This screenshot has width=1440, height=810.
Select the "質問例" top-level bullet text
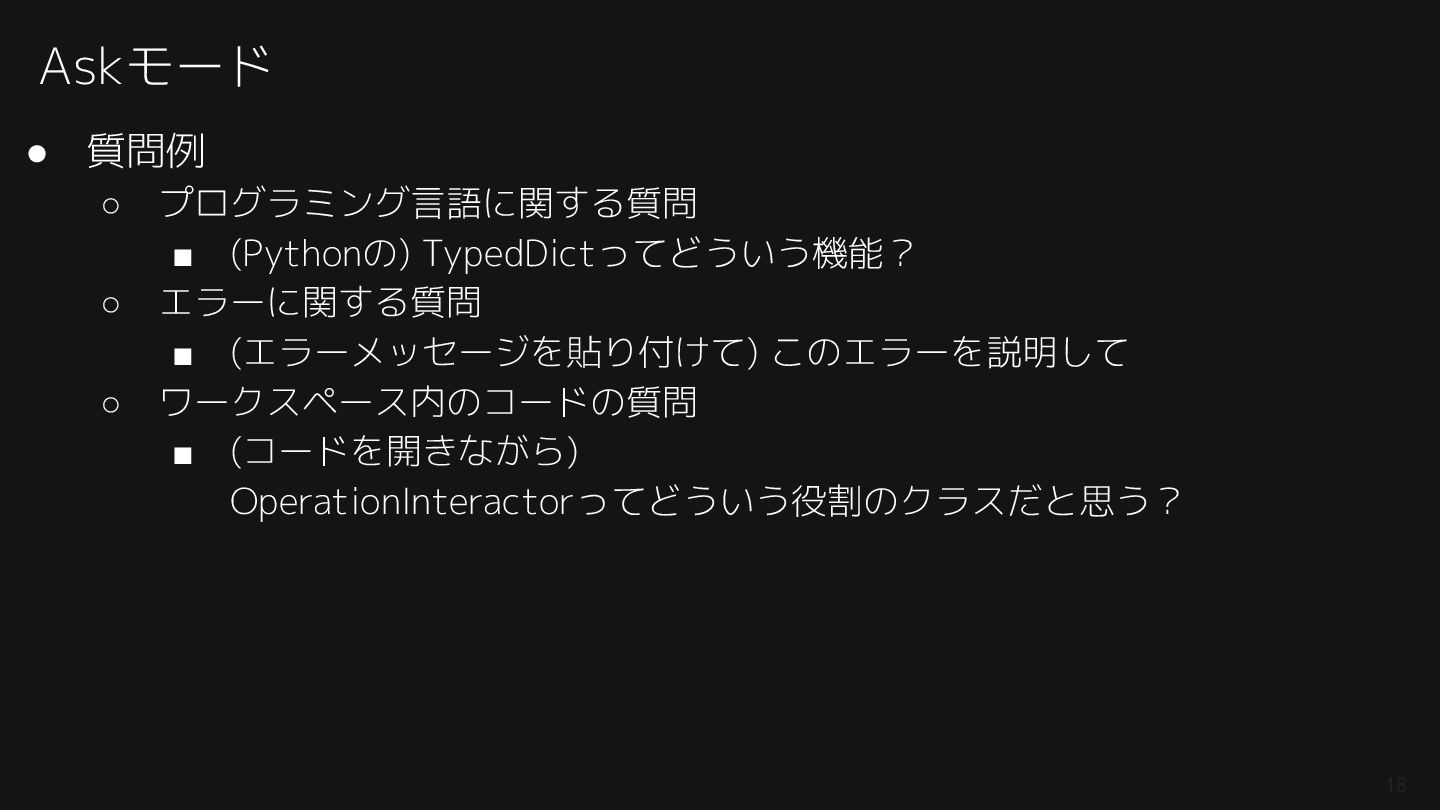coord(146,152)
